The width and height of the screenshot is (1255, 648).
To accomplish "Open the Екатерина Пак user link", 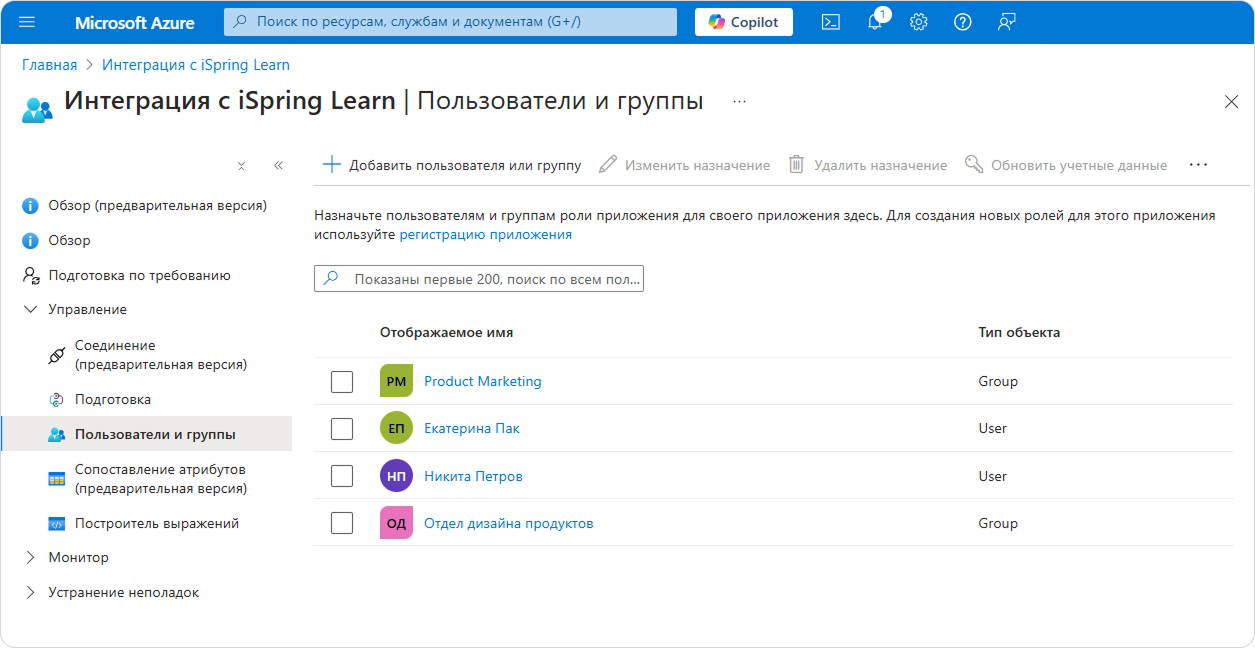I will point(472,428).
